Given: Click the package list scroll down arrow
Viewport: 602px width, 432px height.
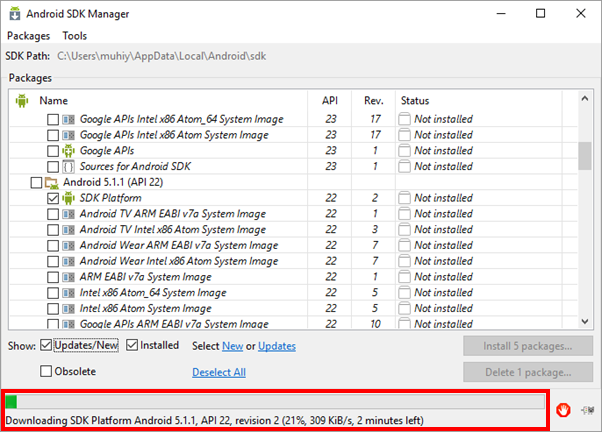Looking at the screenshot, I should pos(585,321).
